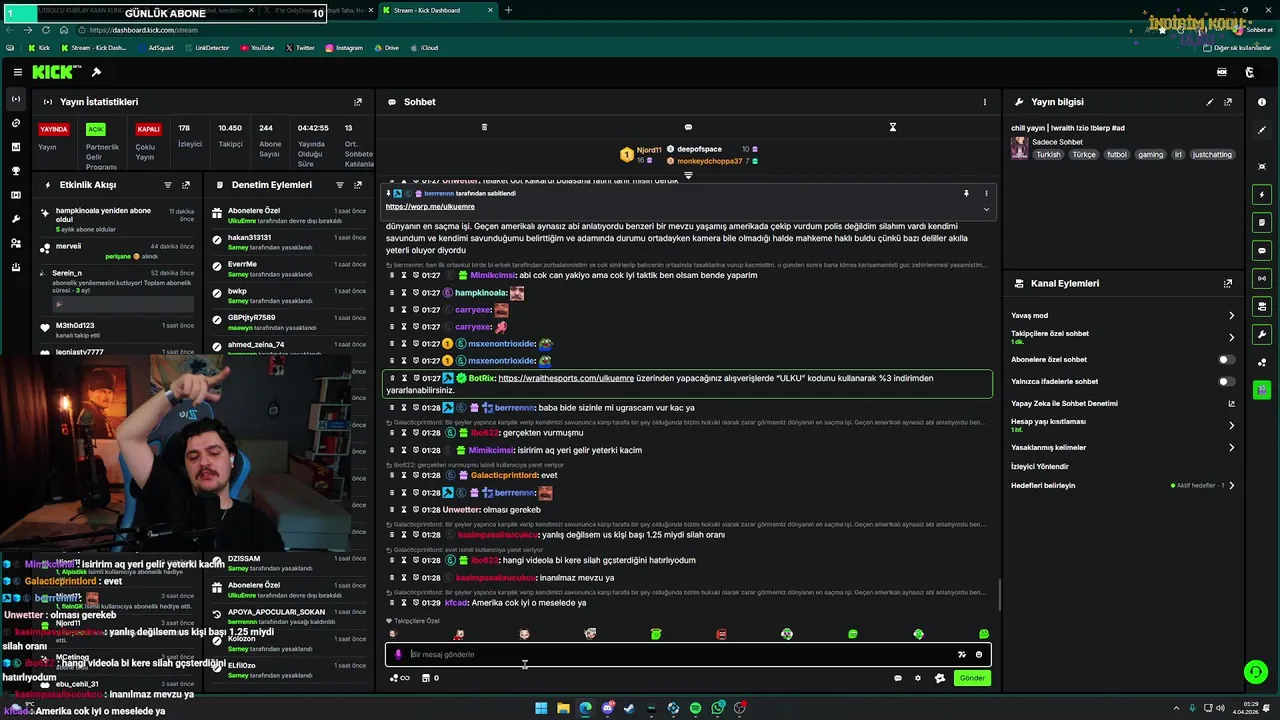Open the video clips icon in left sidebar
This screenshot has height=720, width=1280.
(x=16, y=195)
